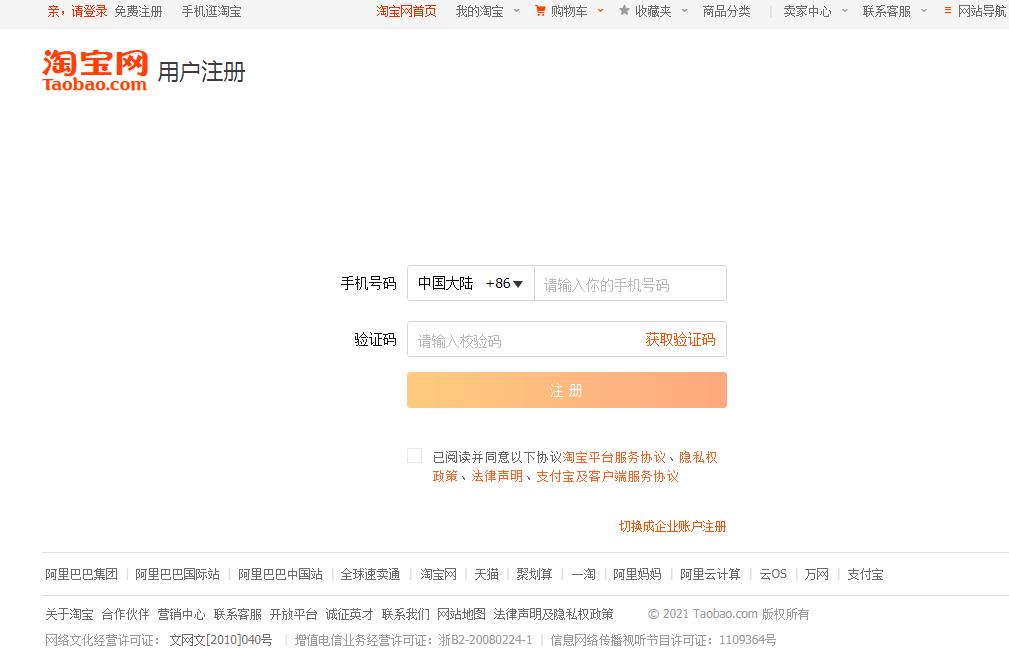Click the 注册 registration button

tap(566, 390)
